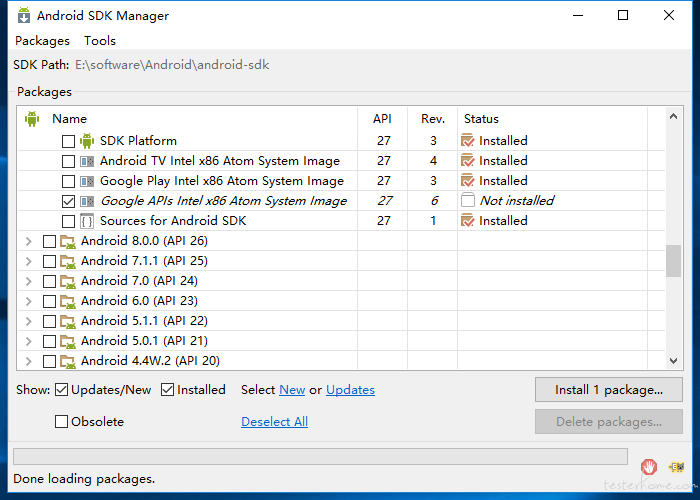Image resolution: width=700 pixels, height=500 pixels.
Task: Click the Status column header
Action: click(553, 119)
